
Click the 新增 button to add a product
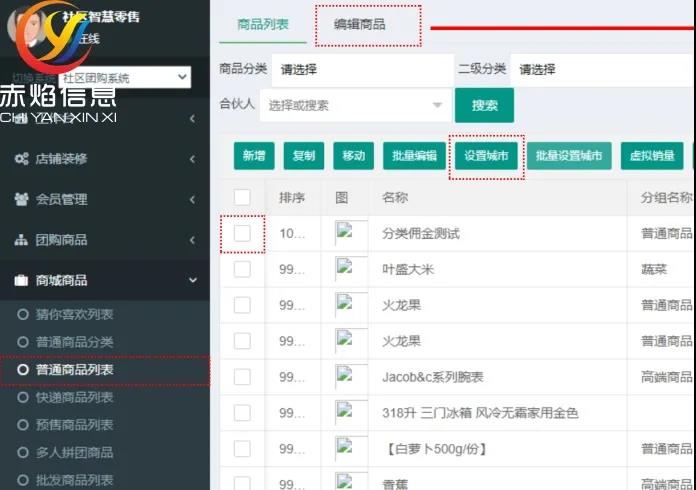tap(254, 156)
